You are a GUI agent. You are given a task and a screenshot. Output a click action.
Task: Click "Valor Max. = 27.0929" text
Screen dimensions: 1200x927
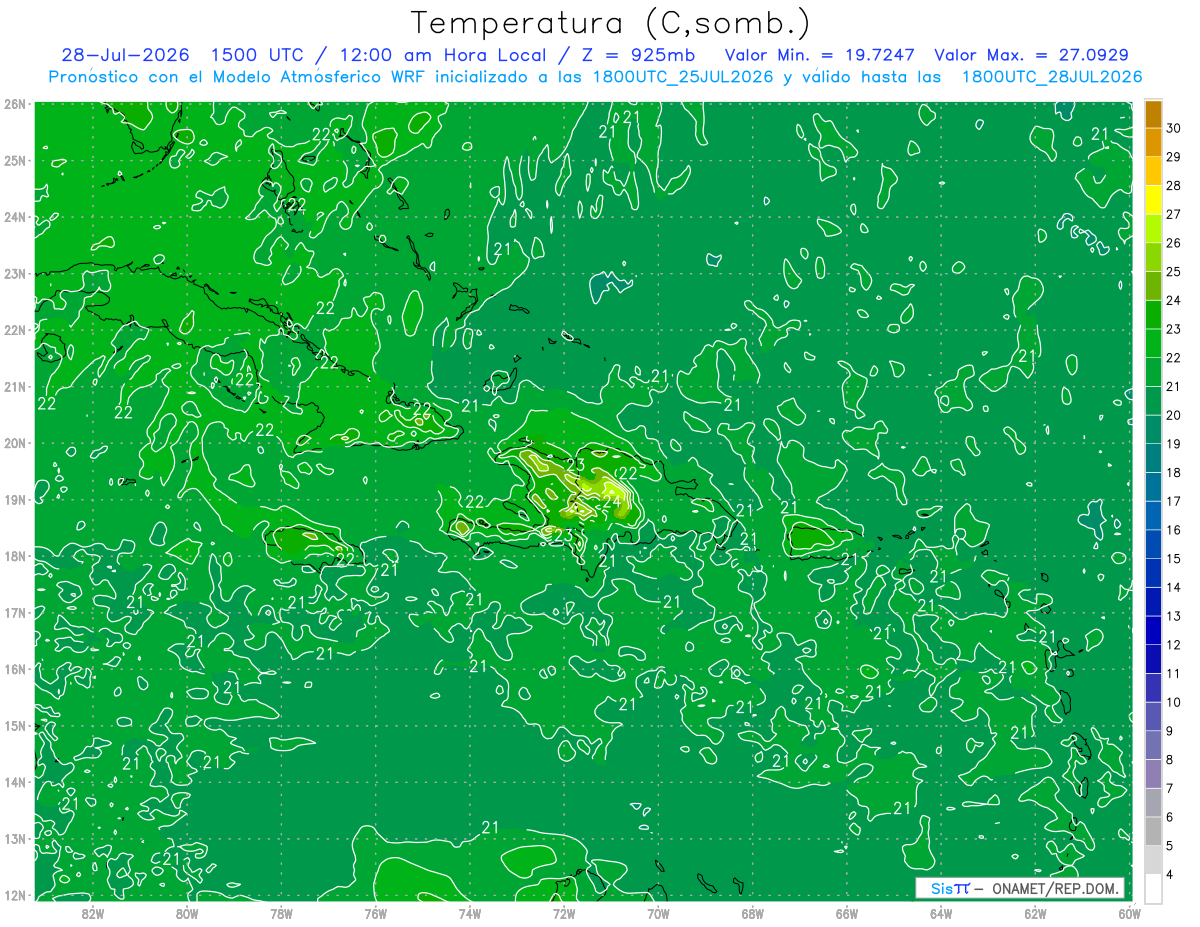[1031, 55]
